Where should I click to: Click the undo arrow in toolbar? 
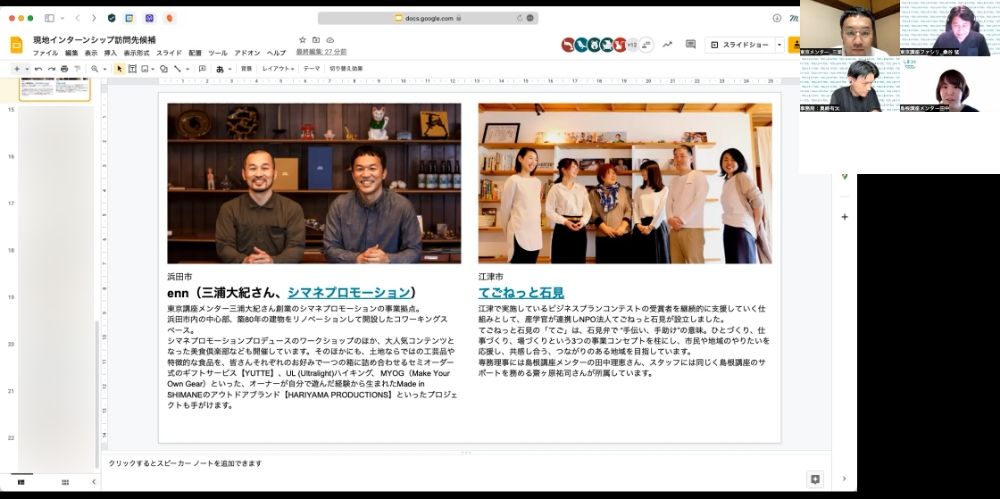tap(39, 69)
